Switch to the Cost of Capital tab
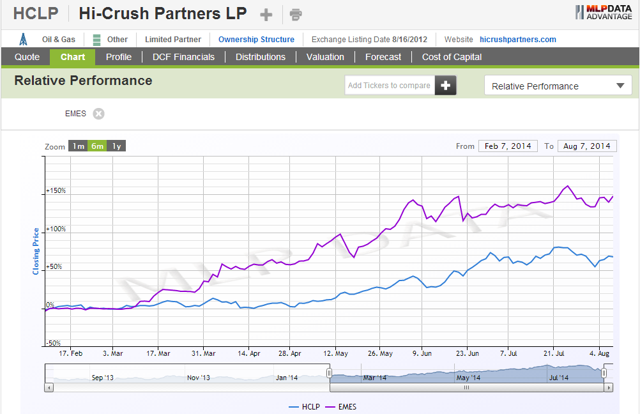The height and width of the screenshot is (414, 640). point(452,57)
